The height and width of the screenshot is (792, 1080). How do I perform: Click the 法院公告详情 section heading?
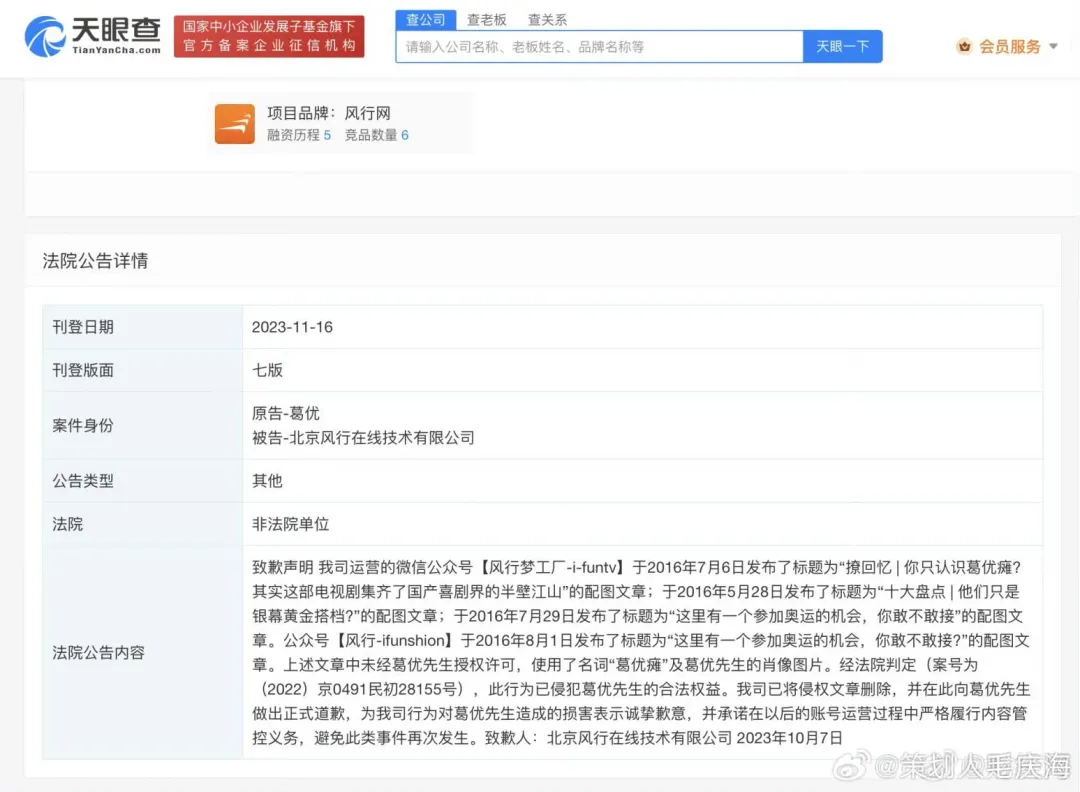point(95,261)
